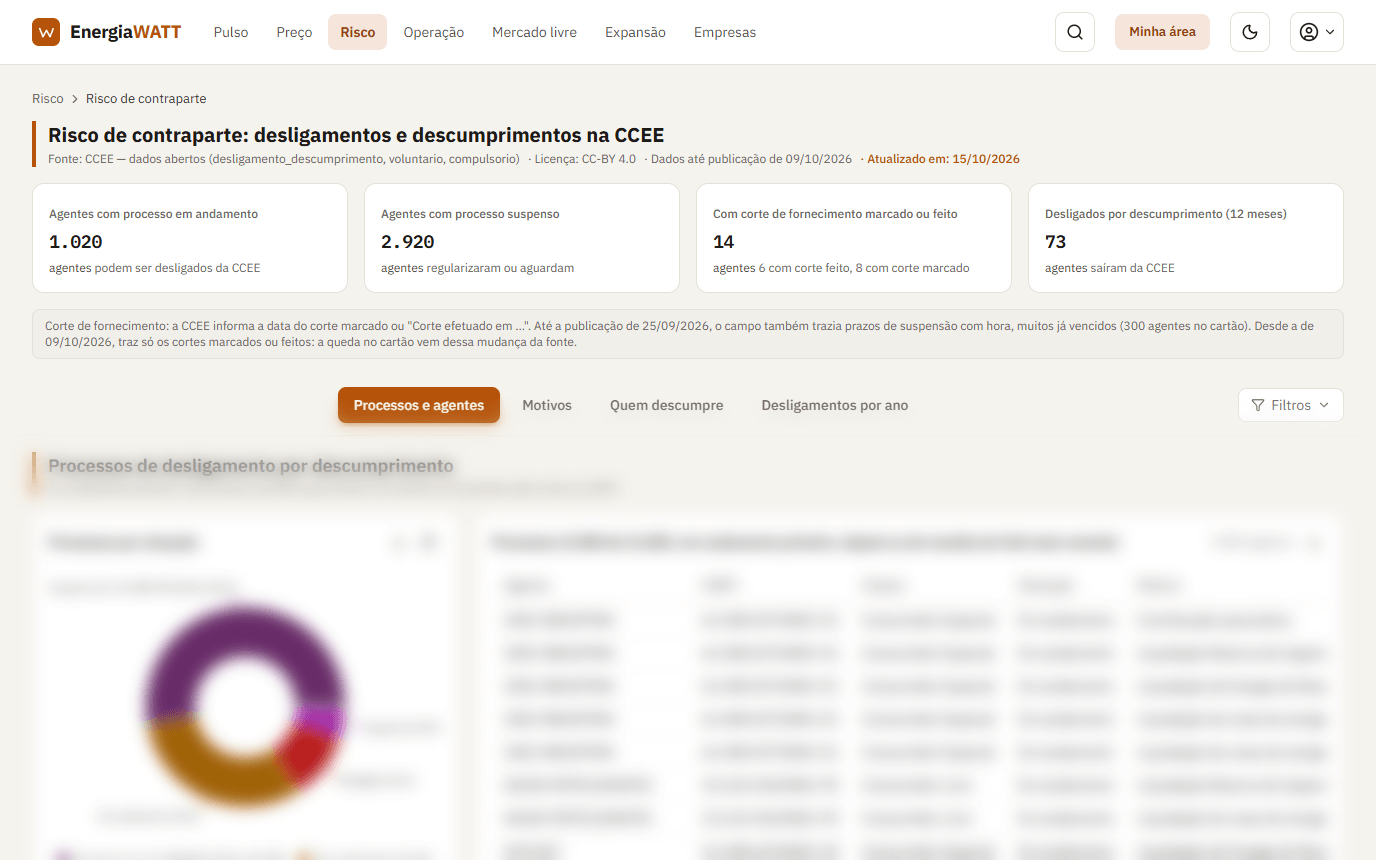
Task: Click the 'Corte de fornecimento' explanatory note
Action: 688,334
